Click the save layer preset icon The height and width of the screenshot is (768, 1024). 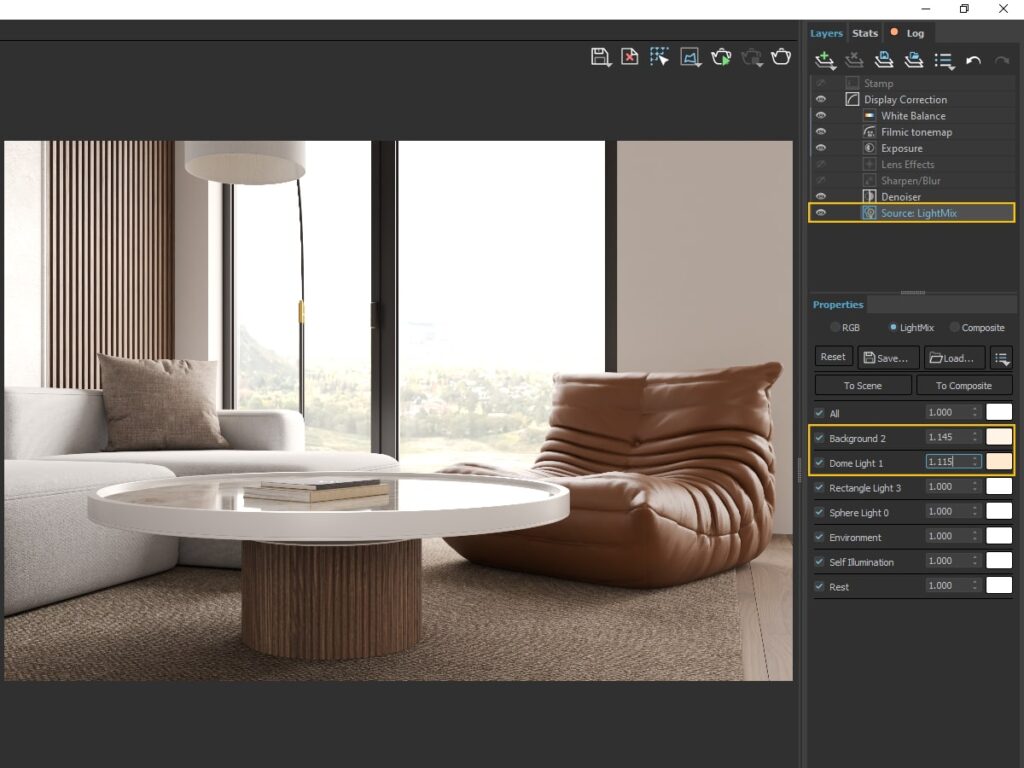click(884, 61)
